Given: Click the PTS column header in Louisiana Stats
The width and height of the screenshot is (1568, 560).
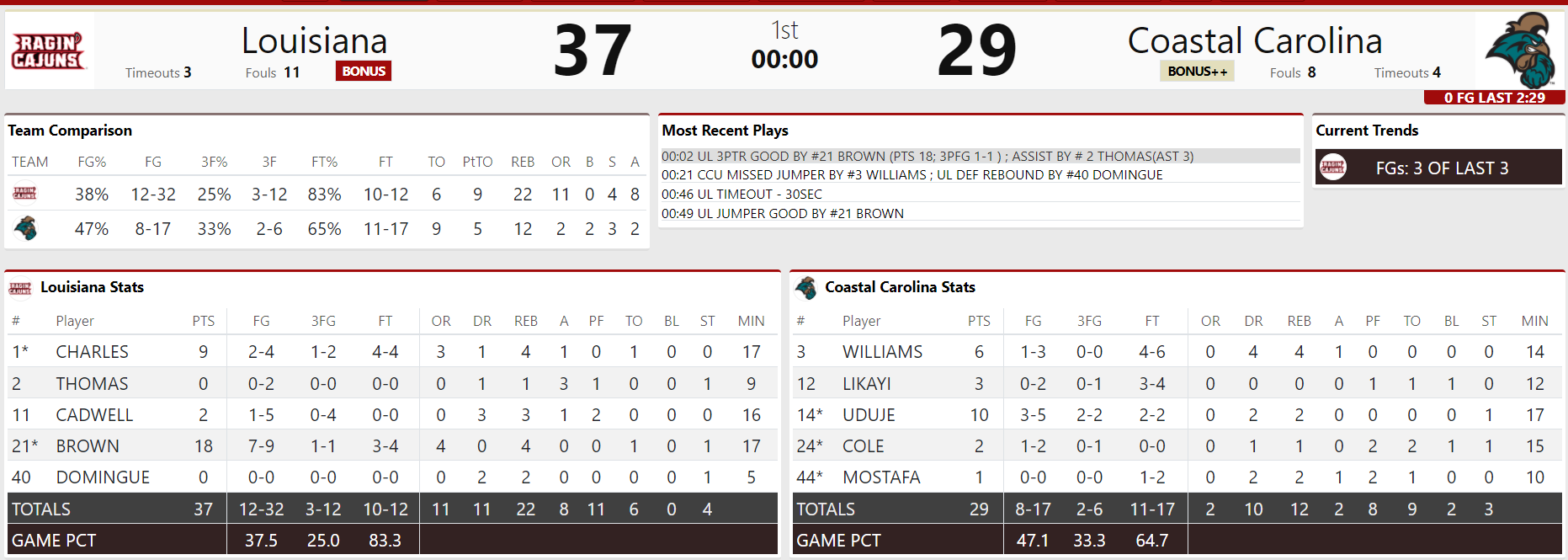Looking at the screenshot, I should [203, 321].
